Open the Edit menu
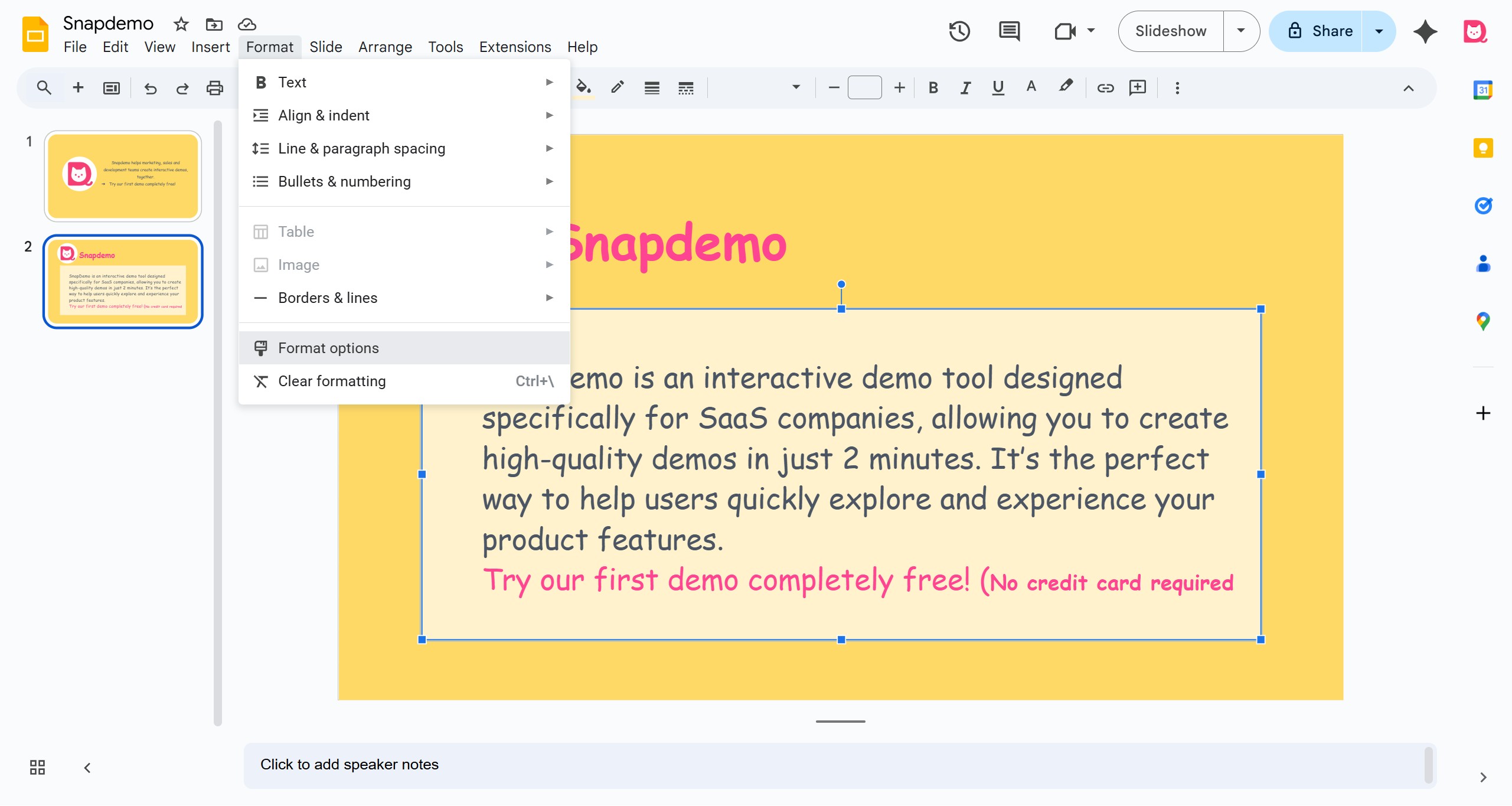 [x=115, y=47]
